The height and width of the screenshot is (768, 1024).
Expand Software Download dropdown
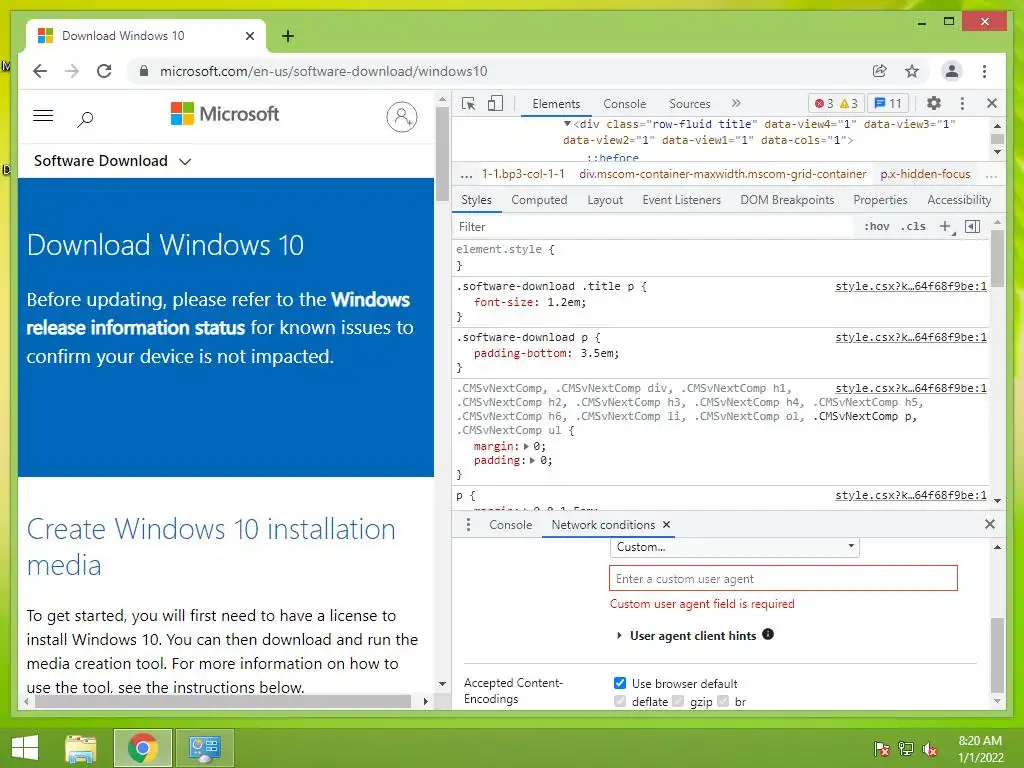point(112,161)
